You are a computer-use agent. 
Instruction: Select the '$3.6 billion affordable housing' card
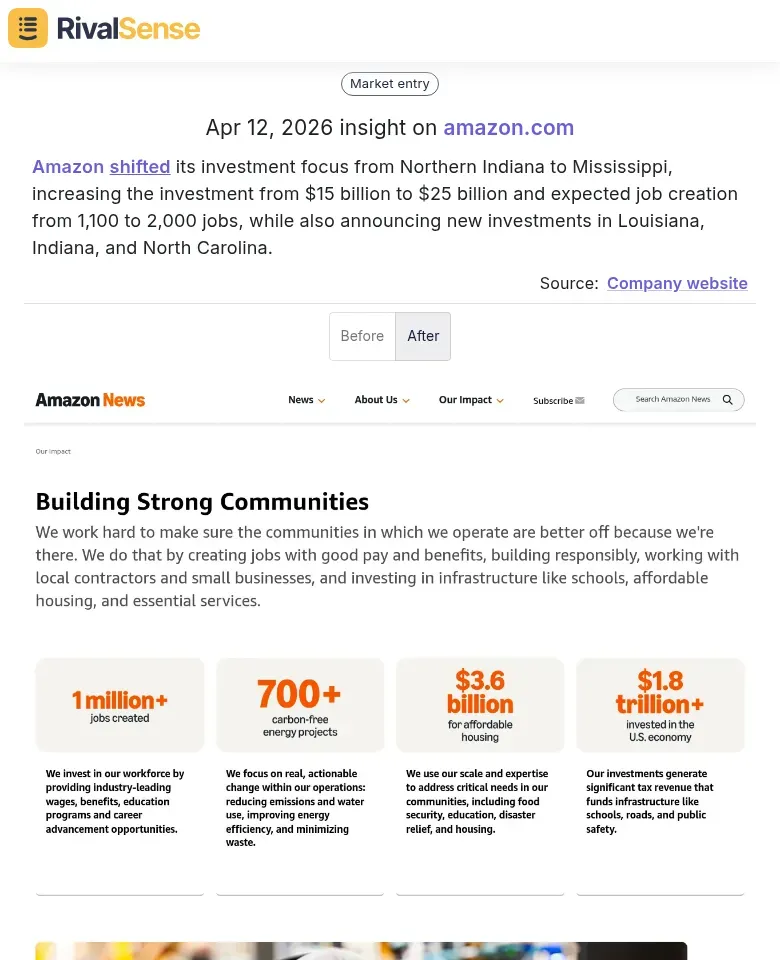480,704
